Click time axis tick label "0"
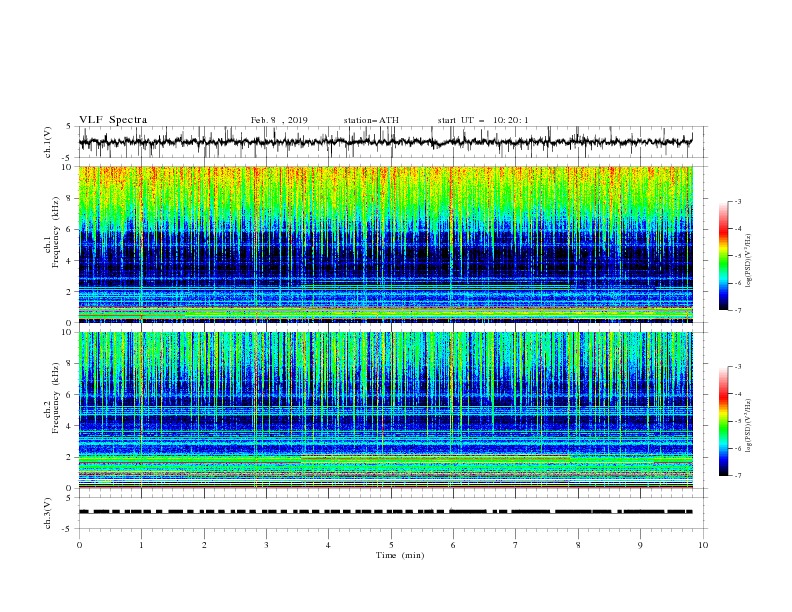Viewport: 792px width, 612px height. coord(79,545)
